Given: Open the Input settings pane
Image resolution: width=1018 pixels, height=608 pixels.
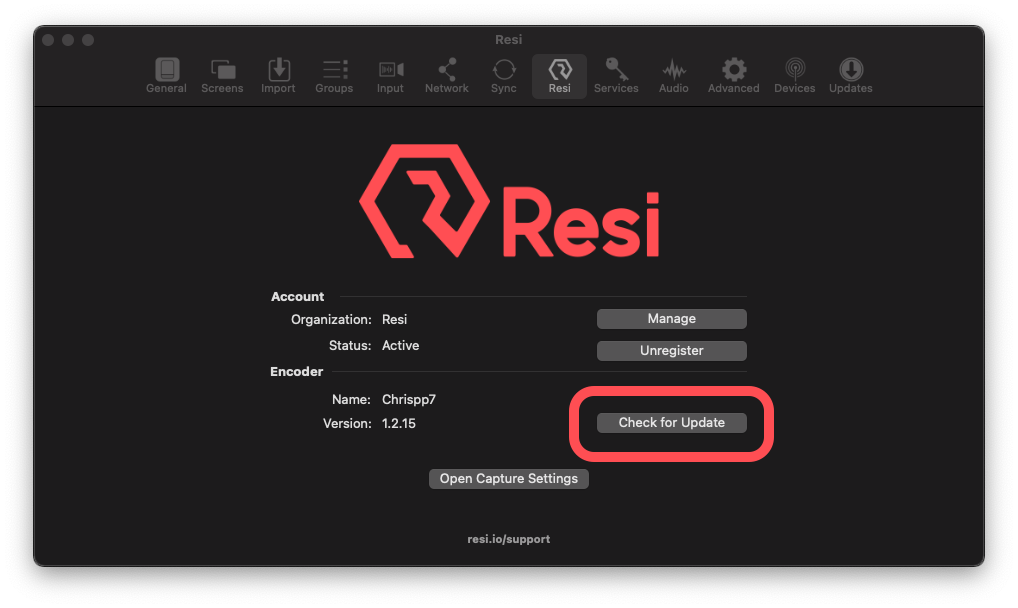Looking at the screenshot, I should [390, 75].
